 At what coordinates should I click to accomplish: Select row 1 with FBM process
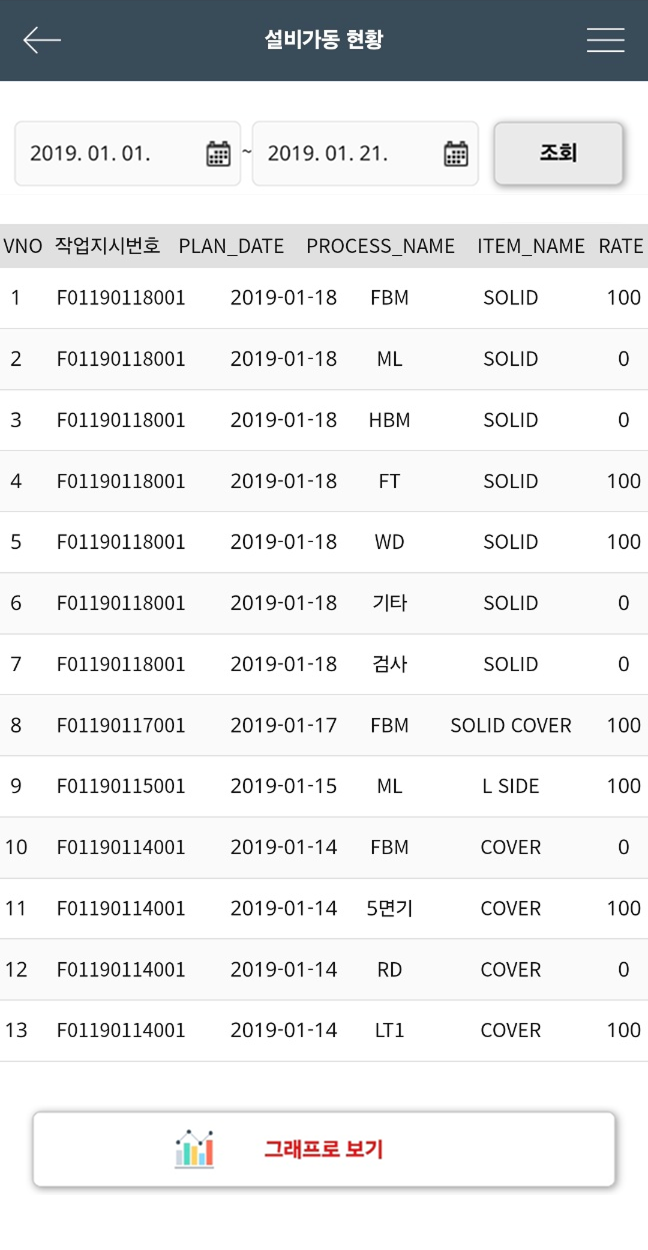click(x=324, y=298)
